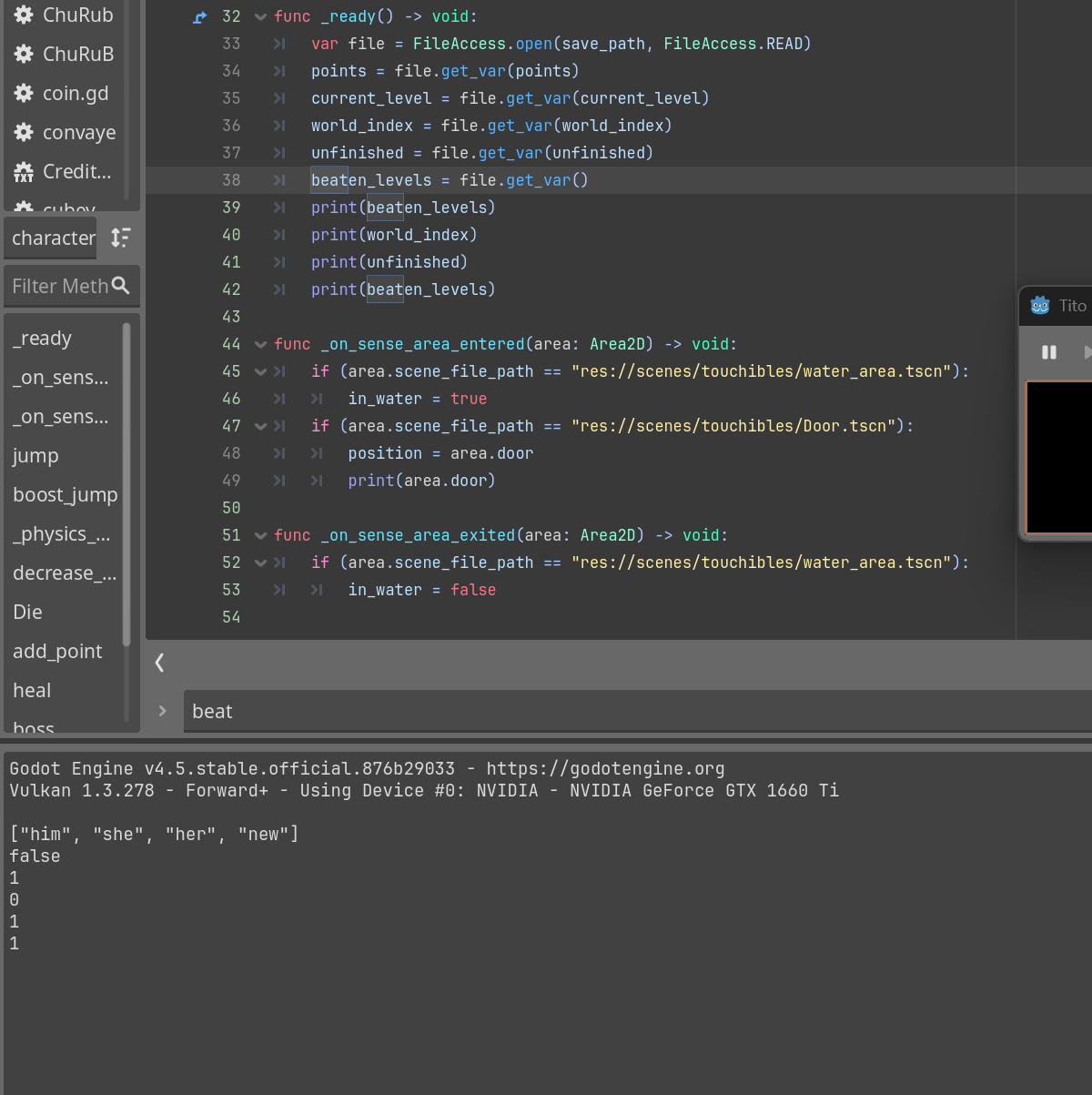The image size is (1092, 1095).
Task: Pause the running game in Tito window
Action: coord(1049,352)
